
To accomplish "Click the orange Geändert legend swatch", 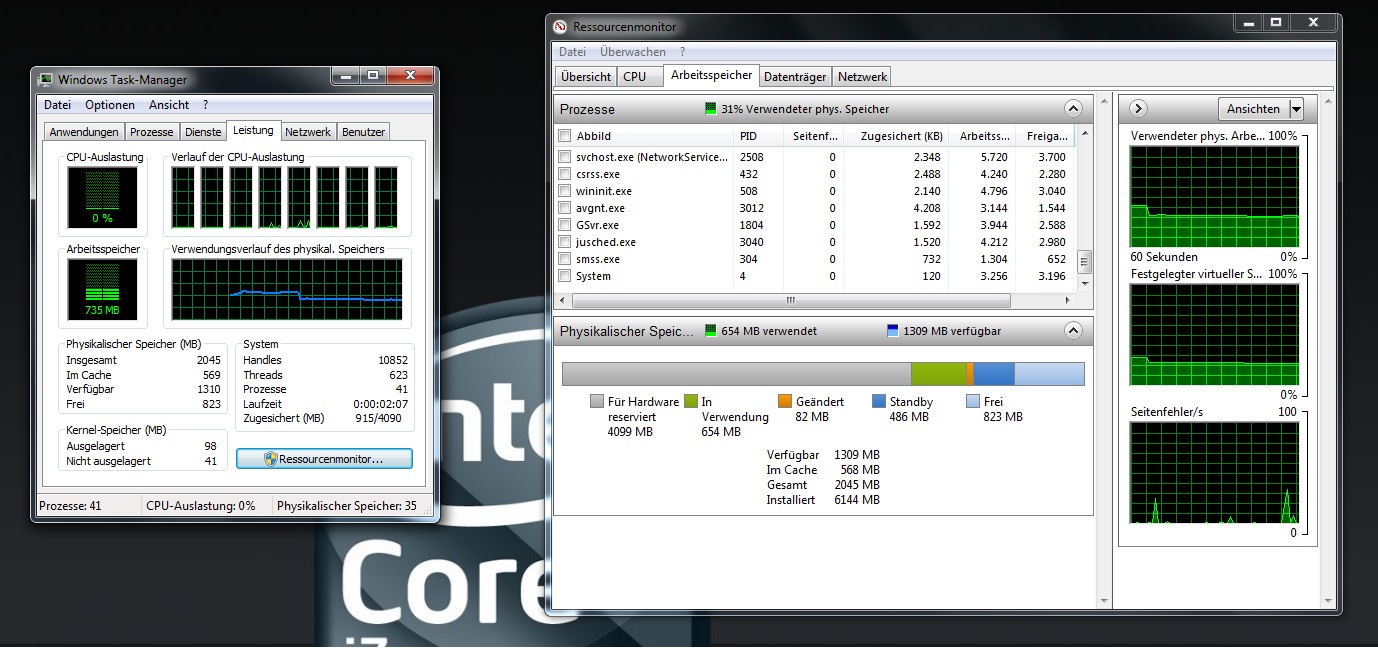I will click(785, 401).
